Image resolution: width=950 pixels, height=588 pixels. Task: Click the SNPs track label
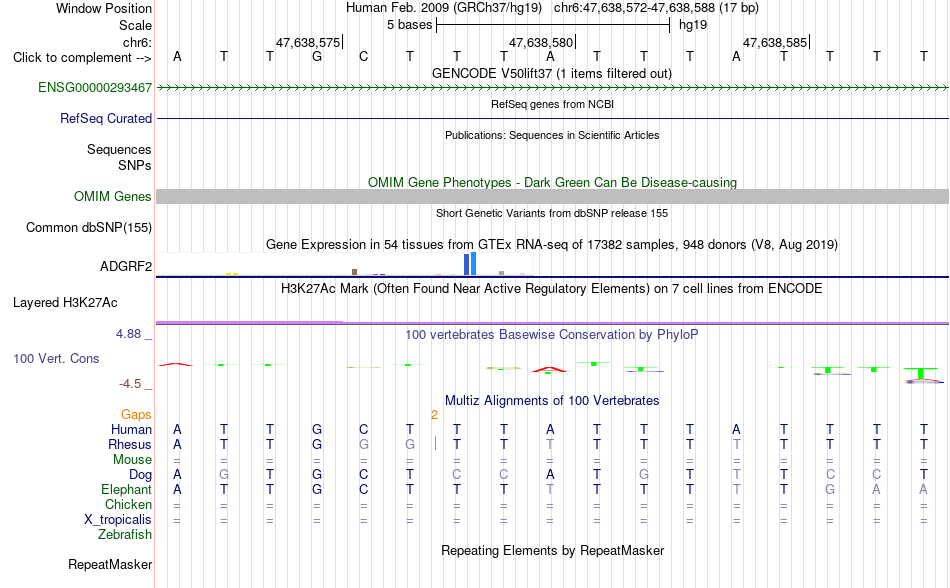[x=135, y=165]
